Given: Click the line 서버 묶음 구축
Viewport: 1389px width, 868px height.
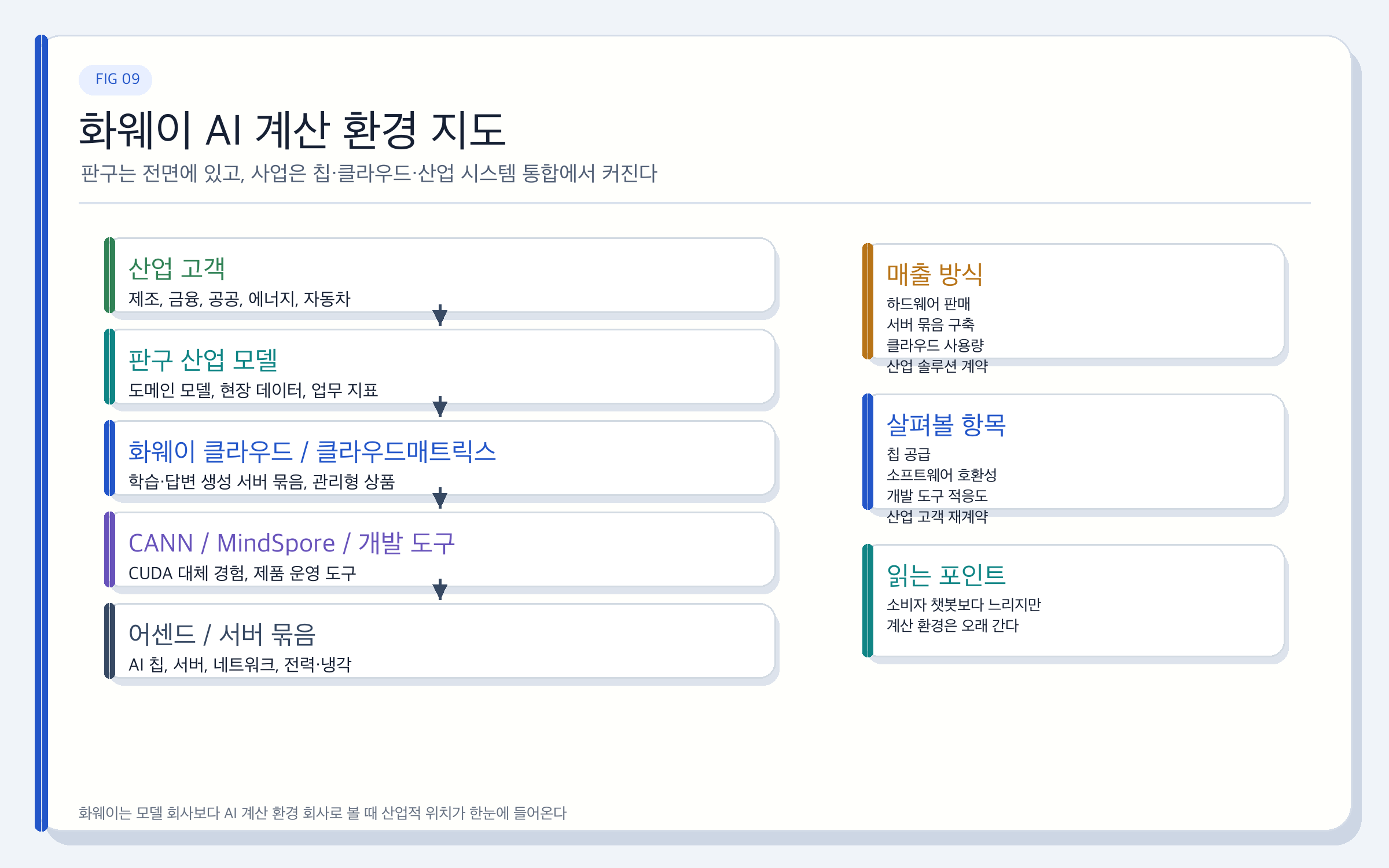Looking at the screenshot, I should click(x=931, y=325).
